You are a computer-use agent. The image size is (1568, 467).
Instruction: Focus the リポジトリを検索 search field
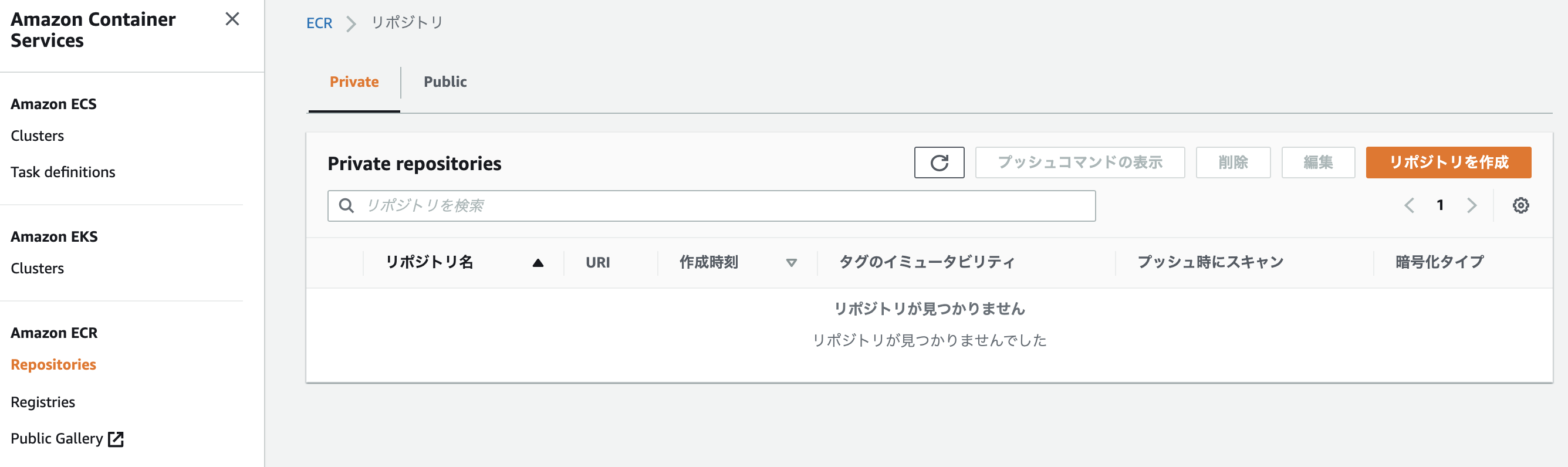[x=712, y=206]
